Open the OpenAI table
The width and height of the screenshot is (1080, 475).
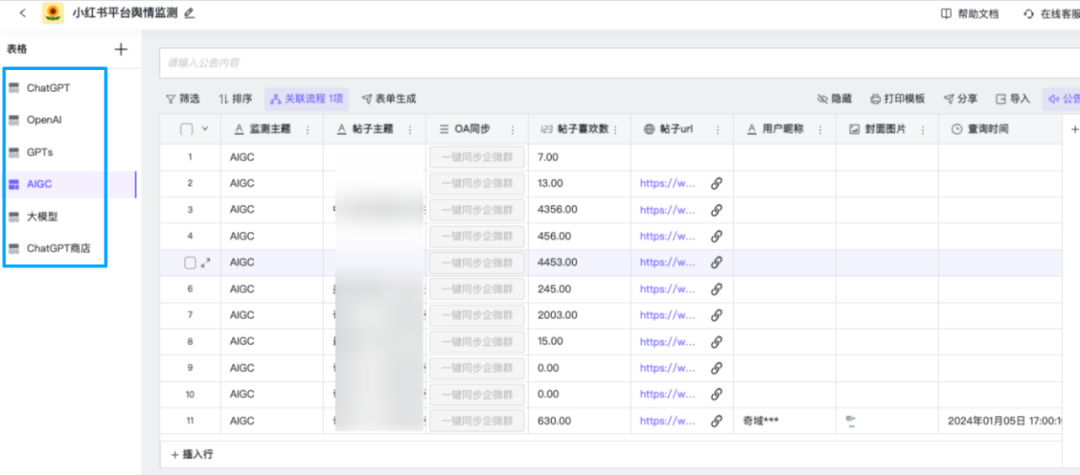point(45,120)
